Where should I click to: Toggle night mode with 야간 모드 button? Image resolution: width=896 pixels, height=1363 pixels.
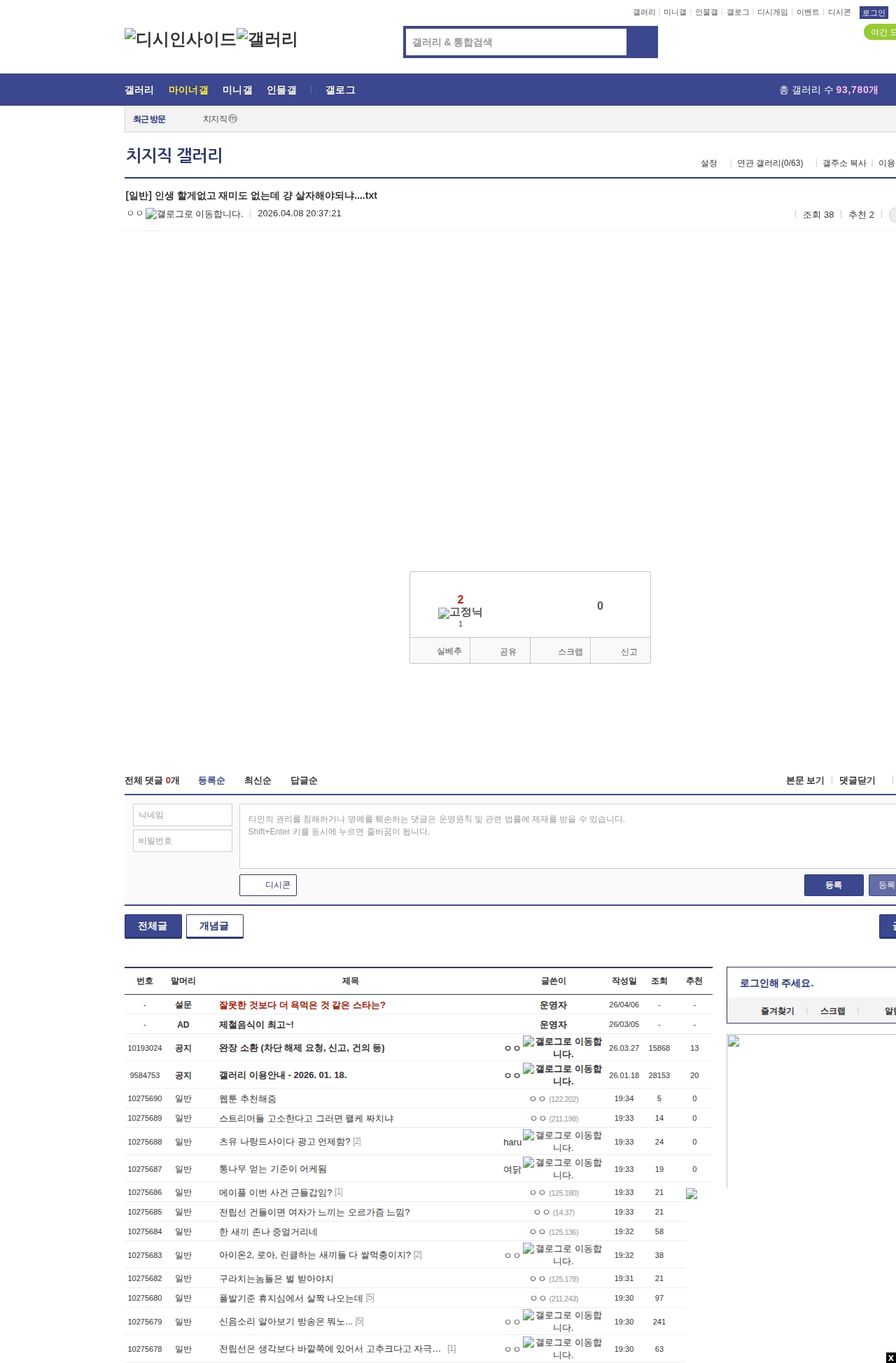(881, 32)
